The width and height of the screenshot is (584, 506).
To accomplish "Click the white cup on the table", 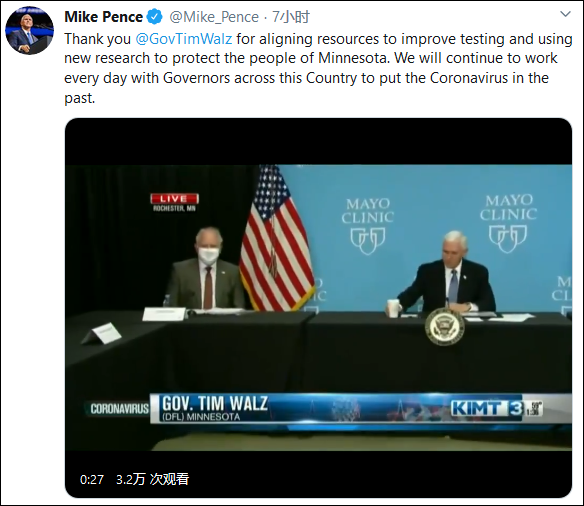I will [393, 308].
